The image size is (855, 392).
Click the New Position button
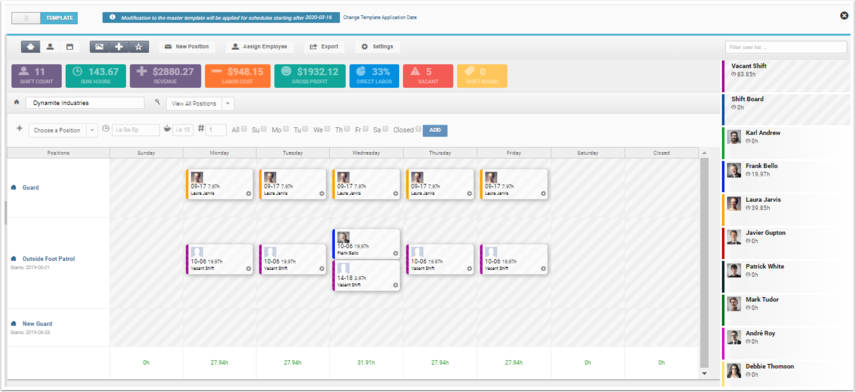point(186,47)
